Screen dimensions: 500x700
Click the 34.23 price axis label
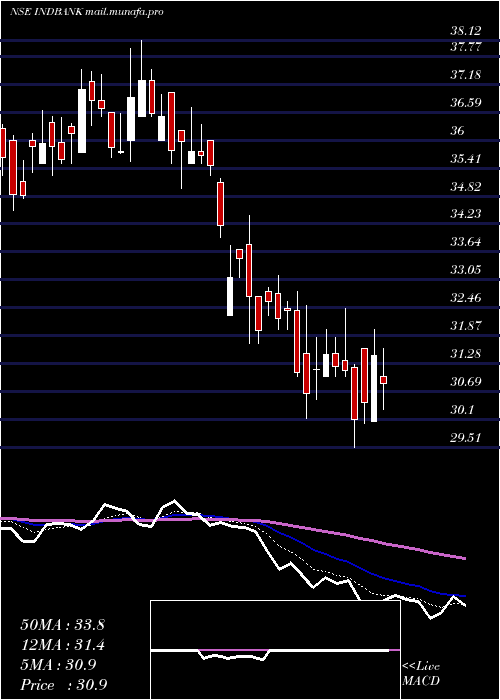pos(466,214)
